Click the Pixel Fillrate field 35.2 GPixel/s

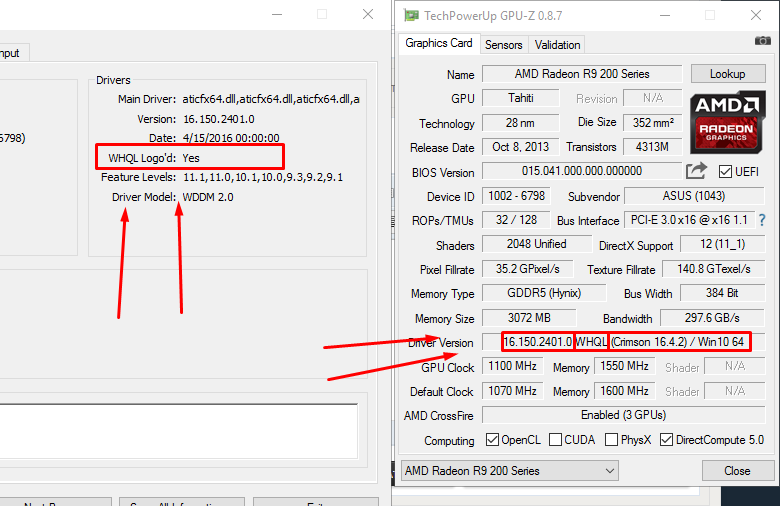[527, 269]
